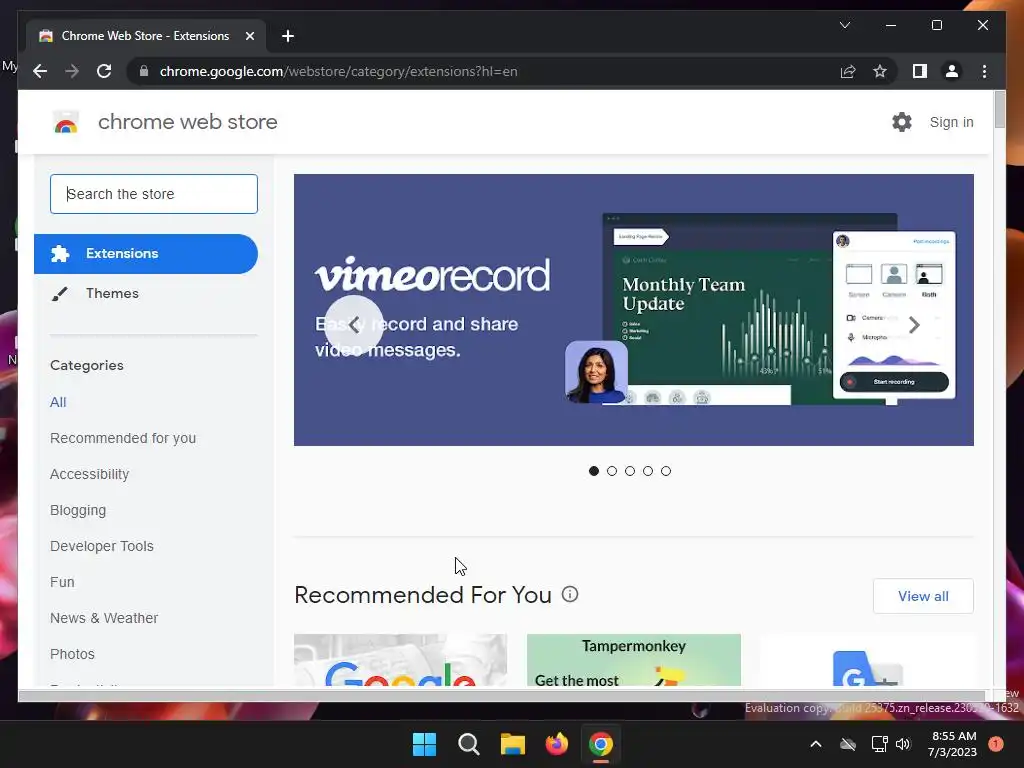View site info via the padlock icon

pyautogui.click(x=144, y=71)
